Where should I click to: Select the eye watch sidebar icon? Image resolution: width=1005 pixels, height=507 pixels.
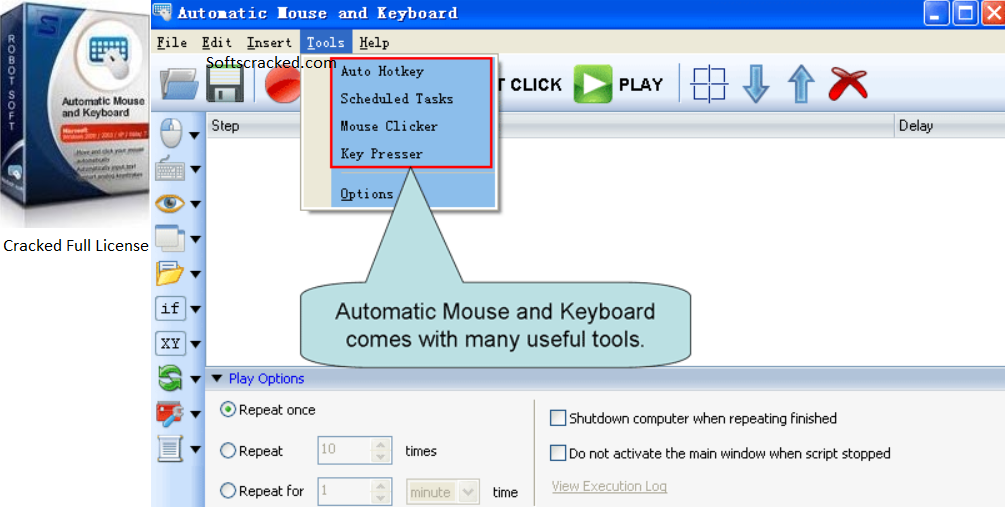pyautogui.click(x=170, y=204)
